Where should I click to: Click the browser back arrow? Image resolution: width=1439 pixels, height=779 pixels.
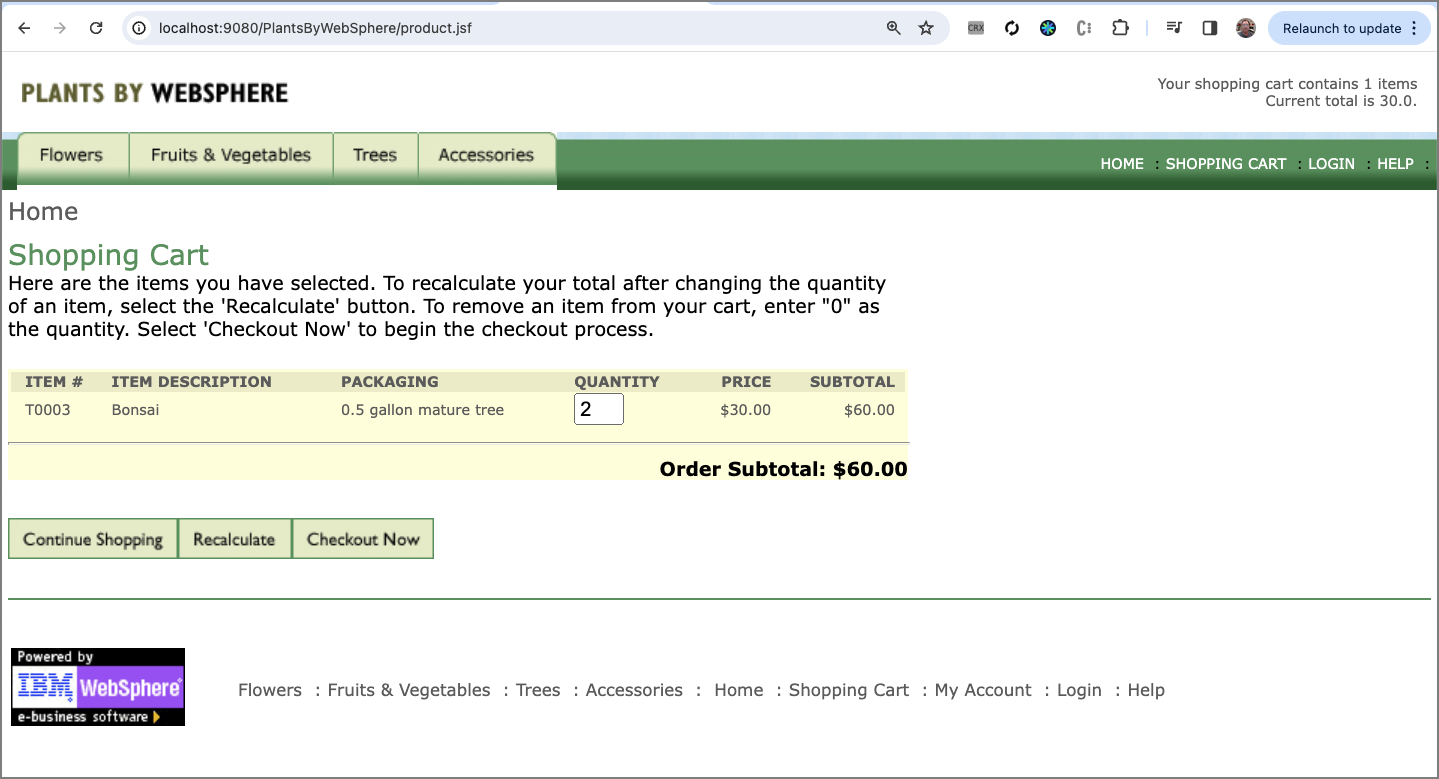(25, 28)
